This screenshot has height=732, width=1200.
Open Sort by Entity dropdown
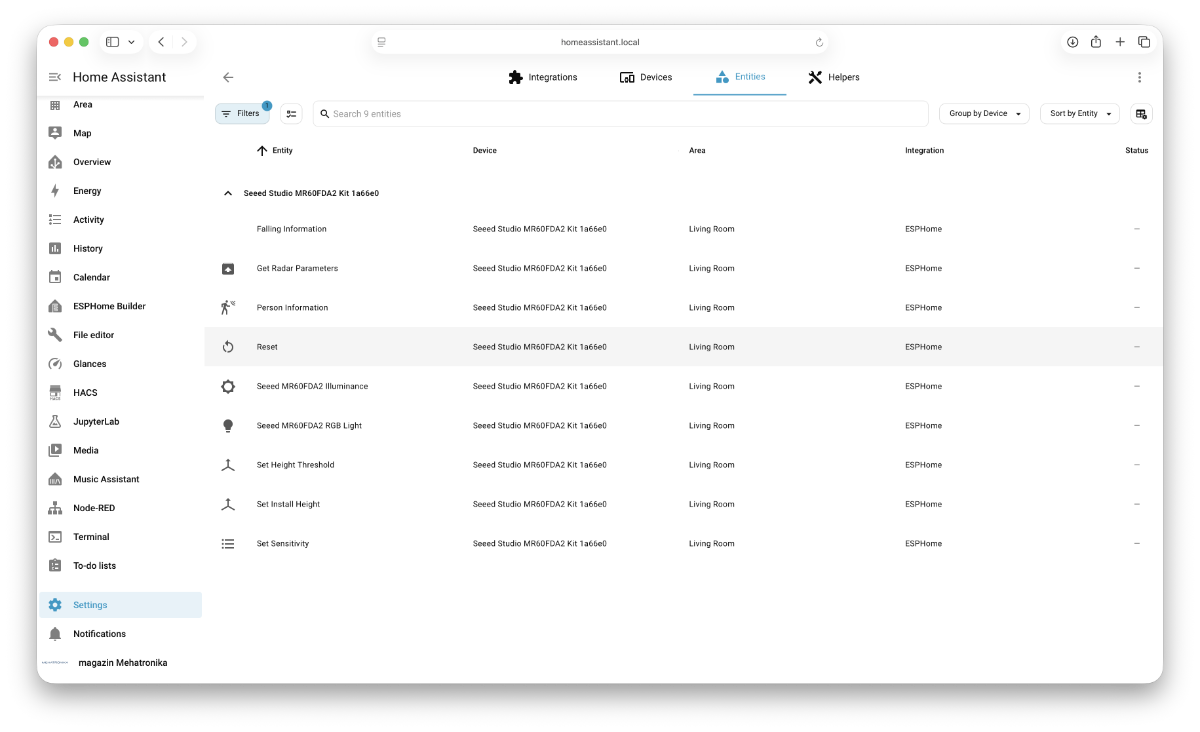point(1080,114)
